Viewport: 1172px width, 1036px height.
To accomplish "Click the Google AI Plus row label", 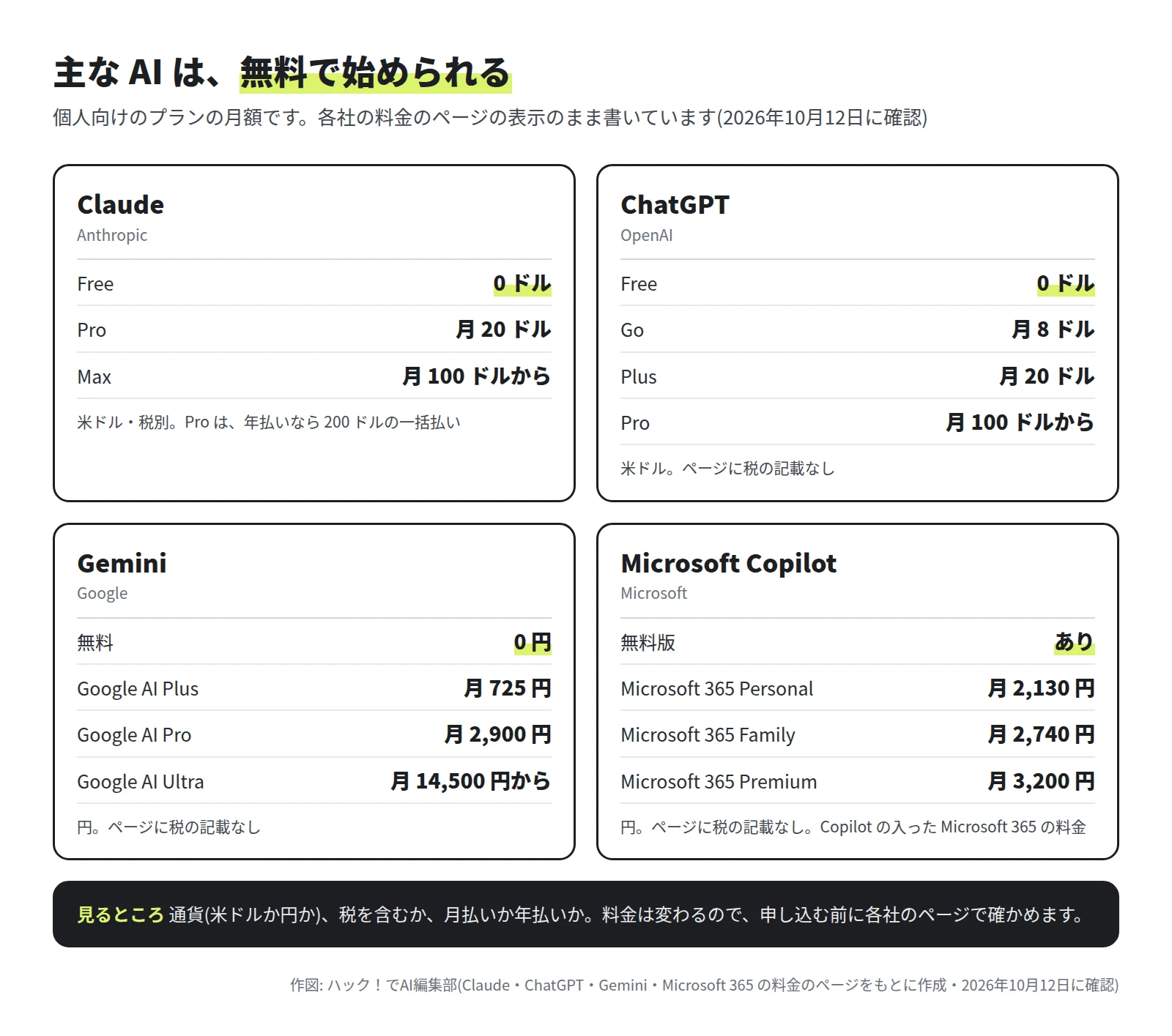I will point(138,689).
